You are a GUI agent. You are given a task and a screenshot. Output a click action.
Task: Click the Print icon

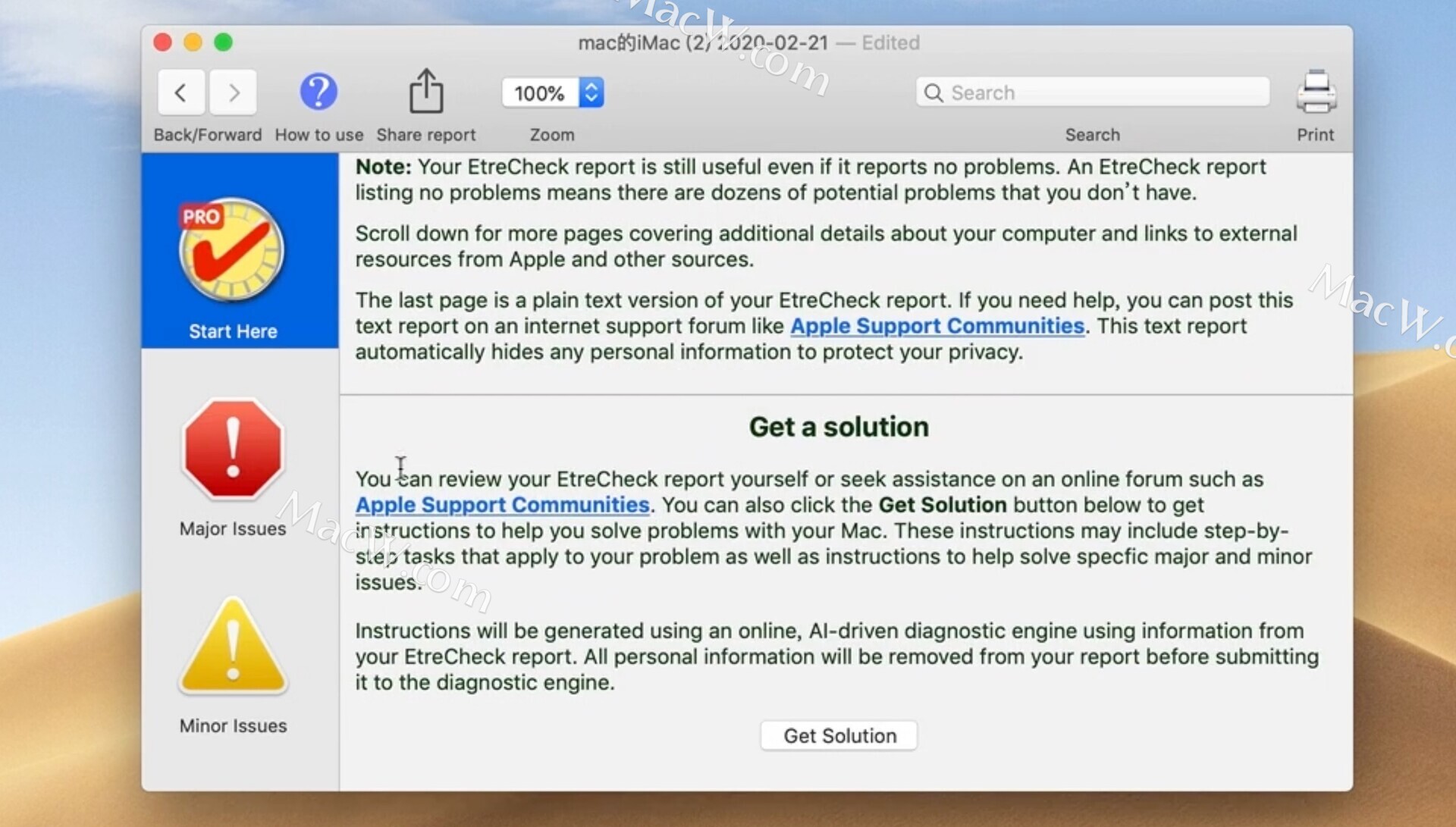coord(1316,92)
